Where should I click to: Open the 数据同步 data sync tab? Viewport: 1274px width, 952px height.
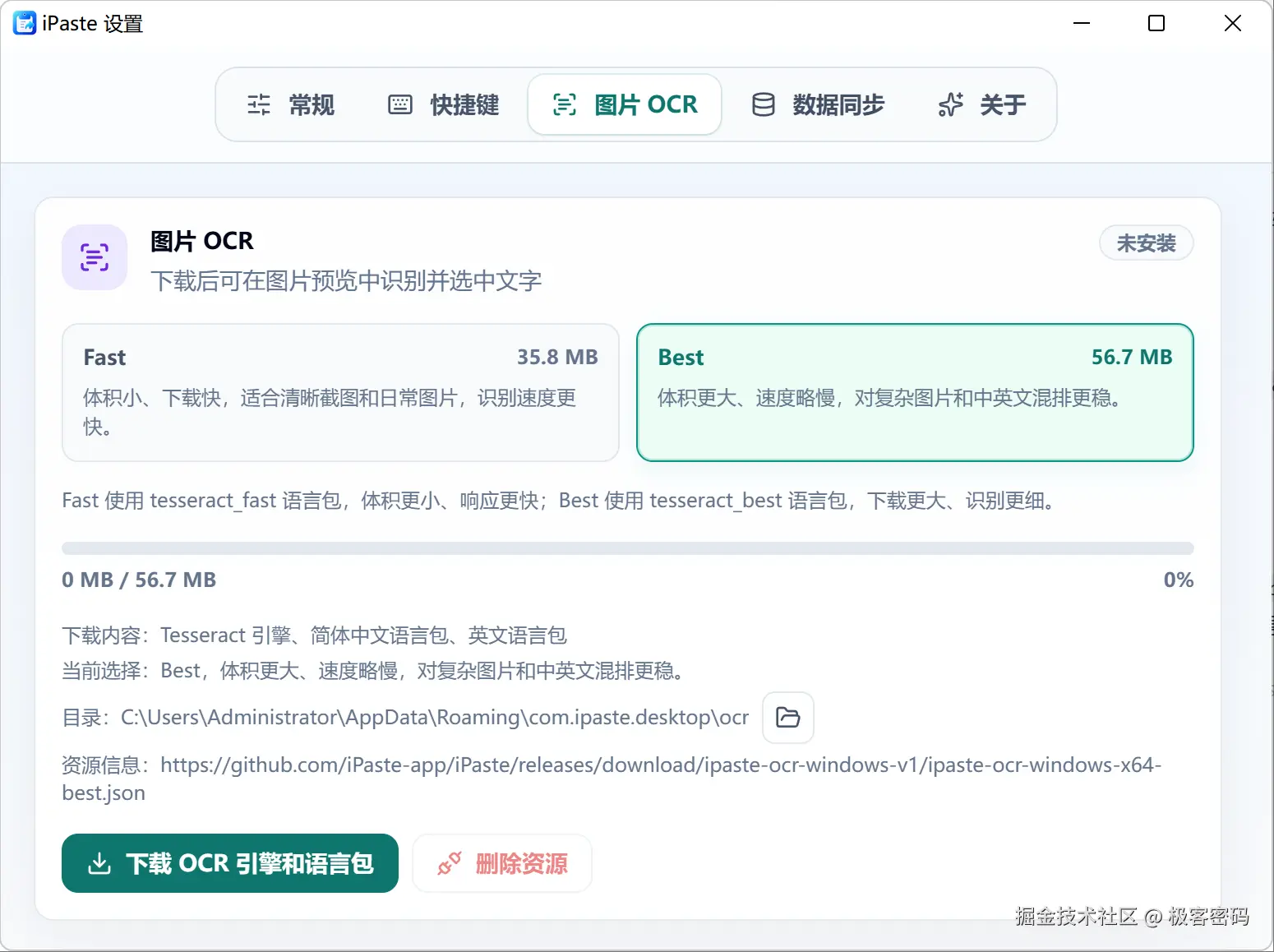pyautogui.click(x=818, y=105)
